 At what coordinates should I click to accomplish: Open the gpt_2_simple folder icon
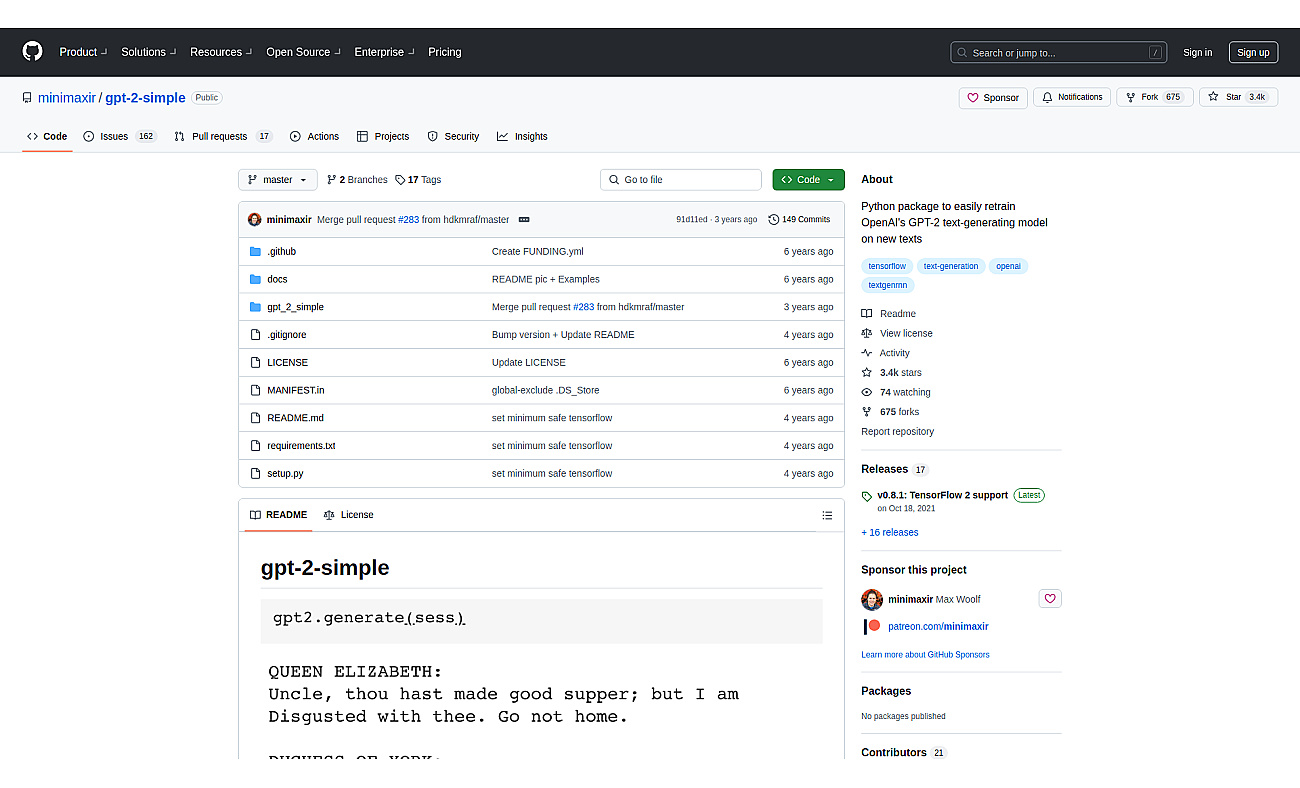click(255, 307)
